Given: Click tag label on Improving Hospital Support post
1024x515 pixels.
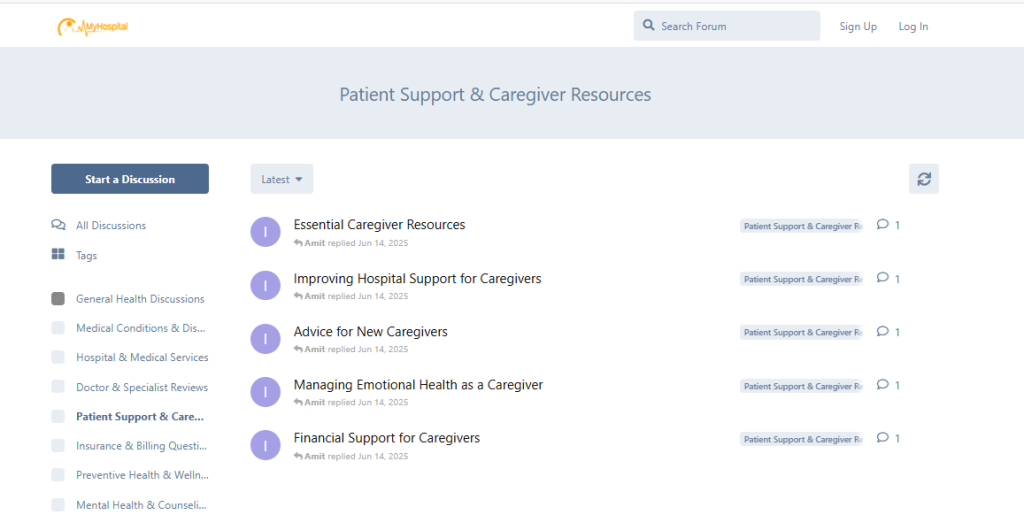Looking at the screenshot, I should [x=801, y=279].
